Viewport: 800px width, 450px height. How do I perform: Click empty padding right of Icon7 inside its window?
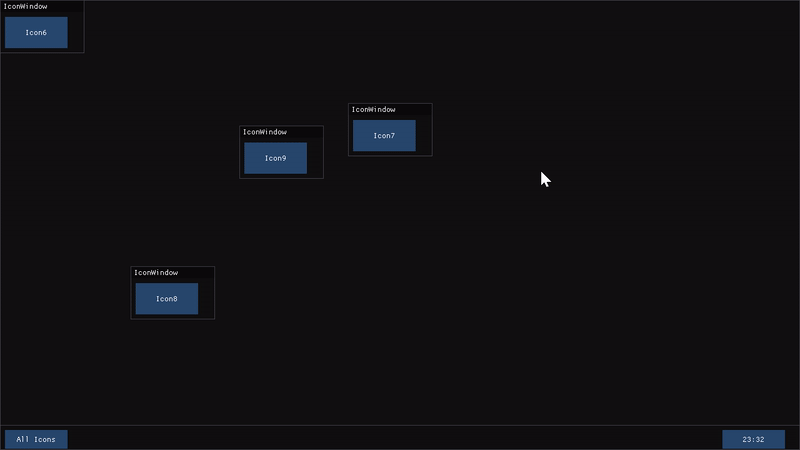(424, 135)
